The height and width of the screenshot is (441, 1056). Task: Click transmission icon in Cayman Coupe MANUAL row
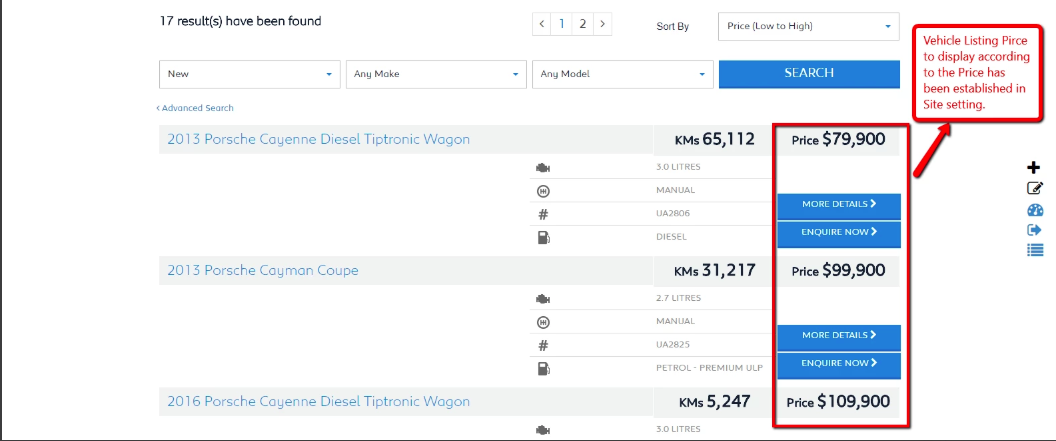543,322
